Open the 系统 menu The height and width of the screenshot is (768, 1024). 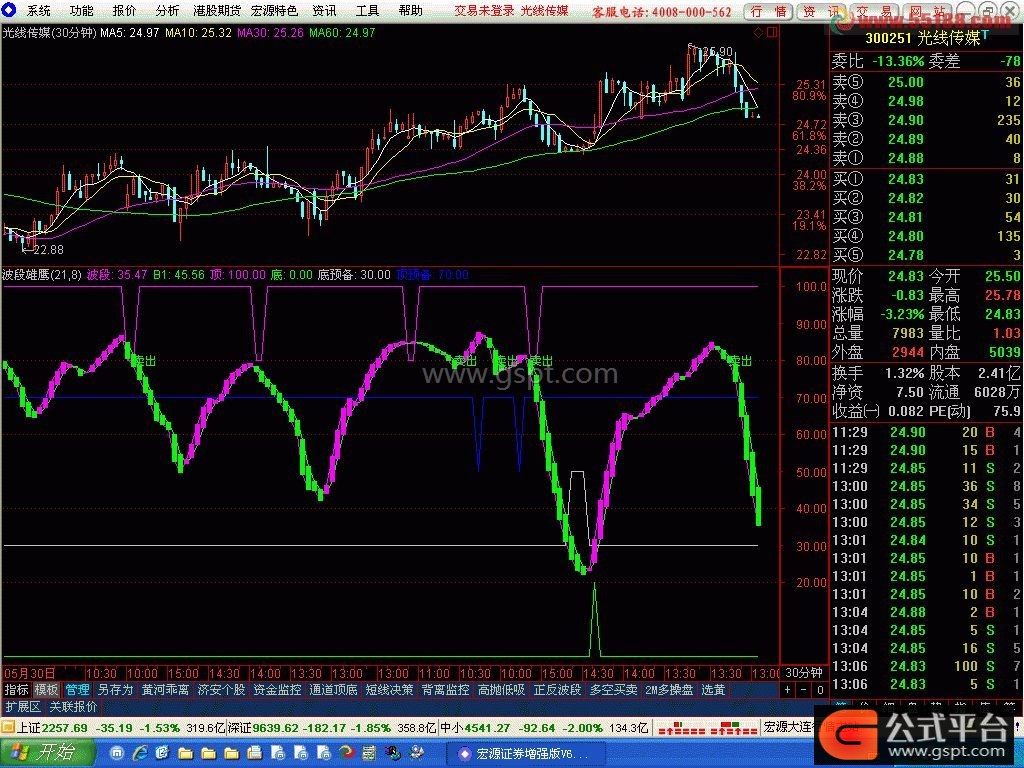(x=39, y=11)
